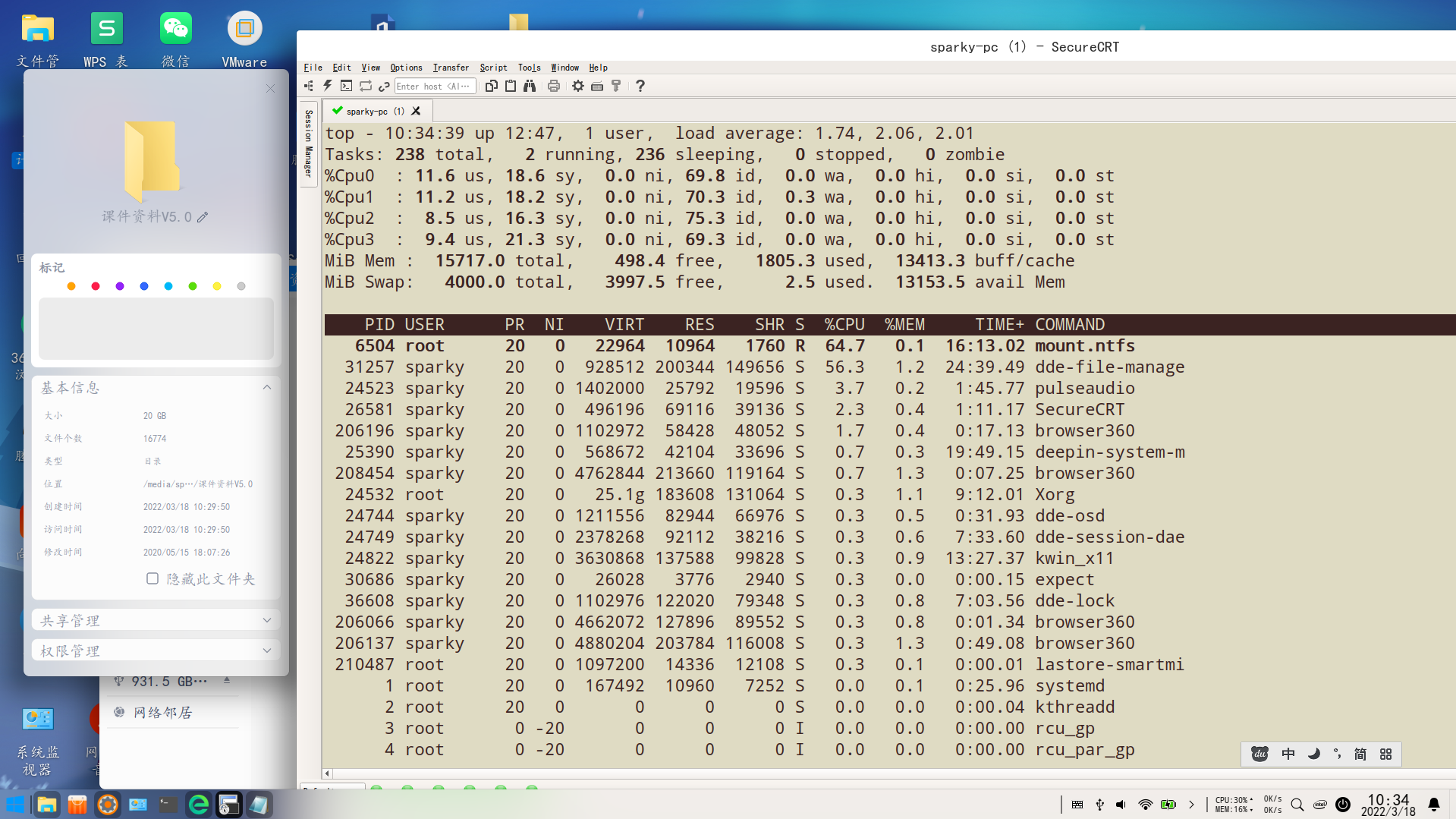
Task: Open the vertical Session Manager panel
Action: point(309,143)
